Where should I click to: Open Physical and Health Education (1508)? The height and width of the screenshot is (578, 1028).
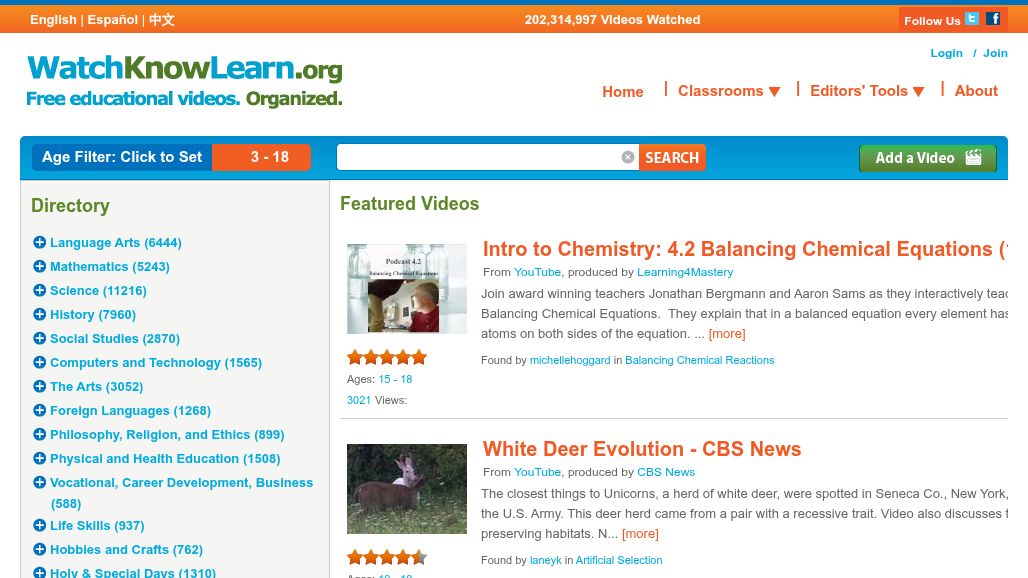165,459
